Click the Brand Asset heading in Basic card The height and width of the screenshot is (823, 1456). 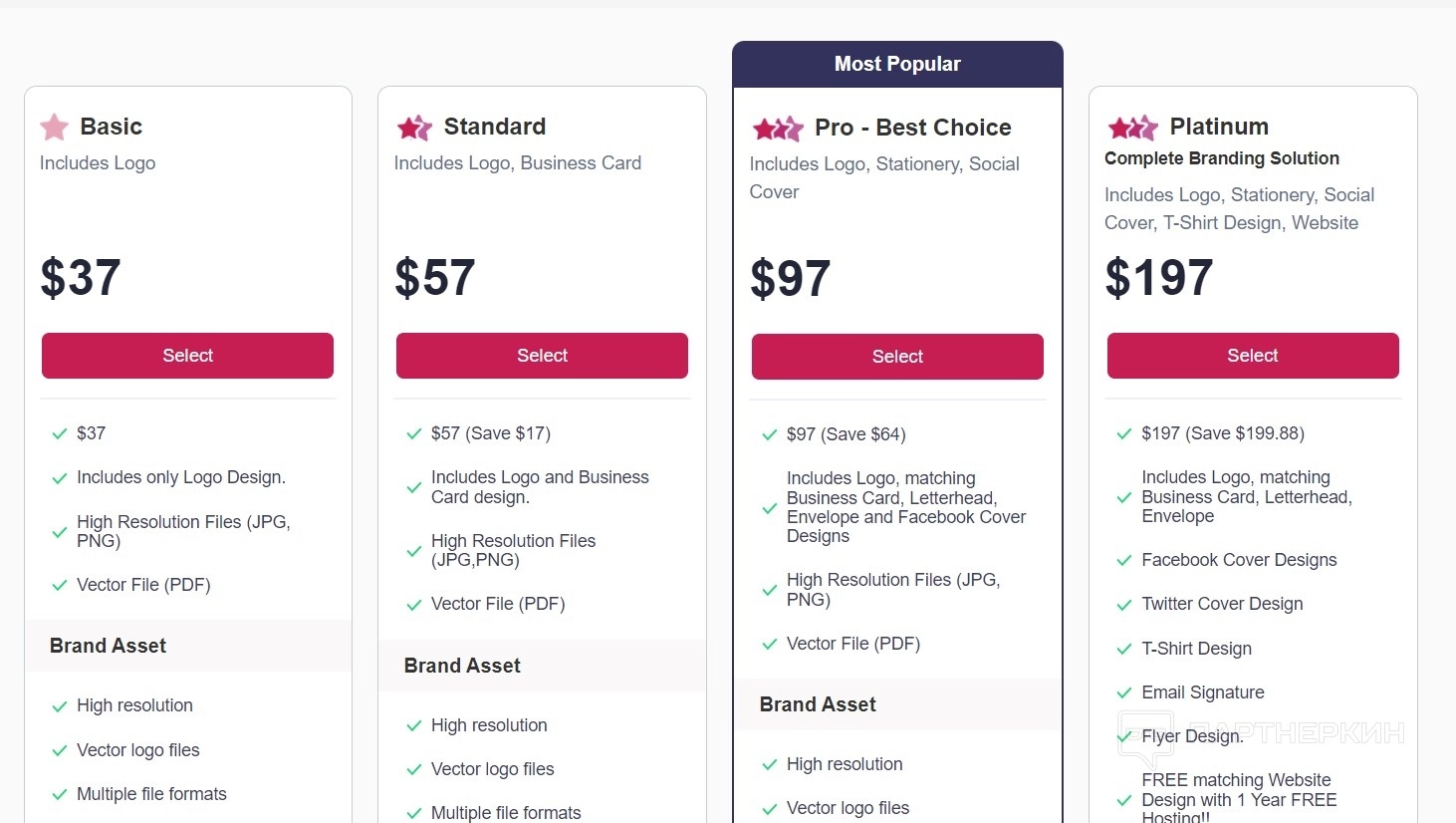coord(108,646)
